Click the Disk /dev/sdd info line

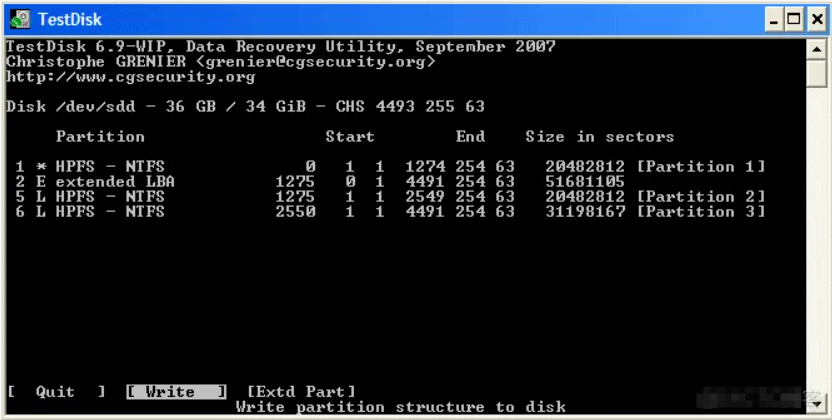point(246,107)
